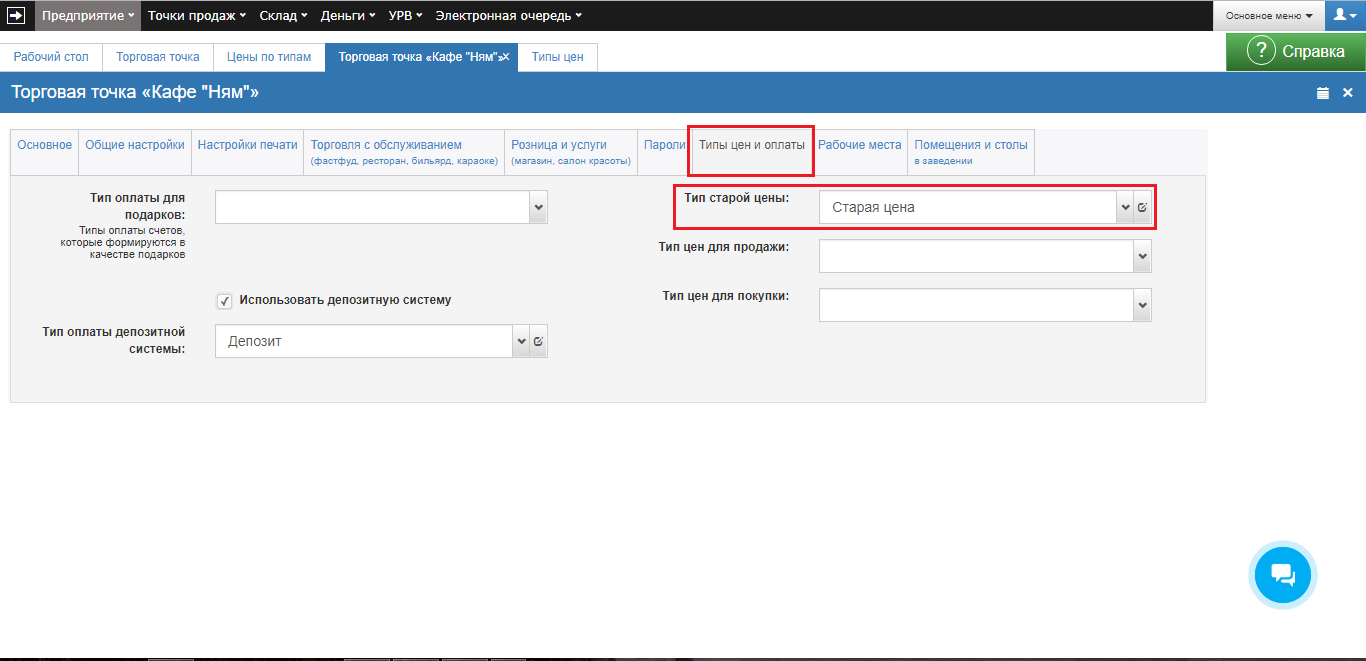Image resolution: width=1366 pixels, height=661 pixels.
Task: Switch to the Рабочие места tab
Action: pyautogui.click(x=859, y=145)
